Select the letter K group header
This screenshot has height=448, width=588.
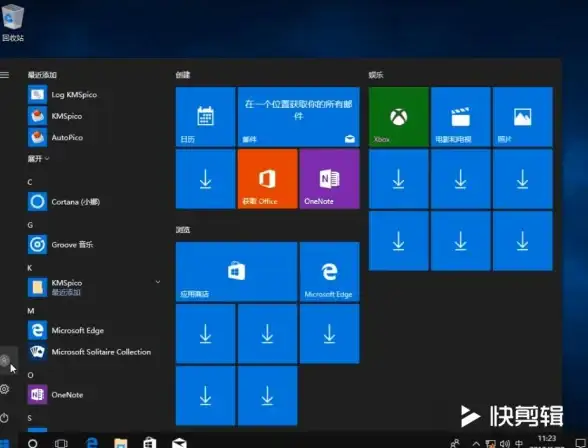30,268
